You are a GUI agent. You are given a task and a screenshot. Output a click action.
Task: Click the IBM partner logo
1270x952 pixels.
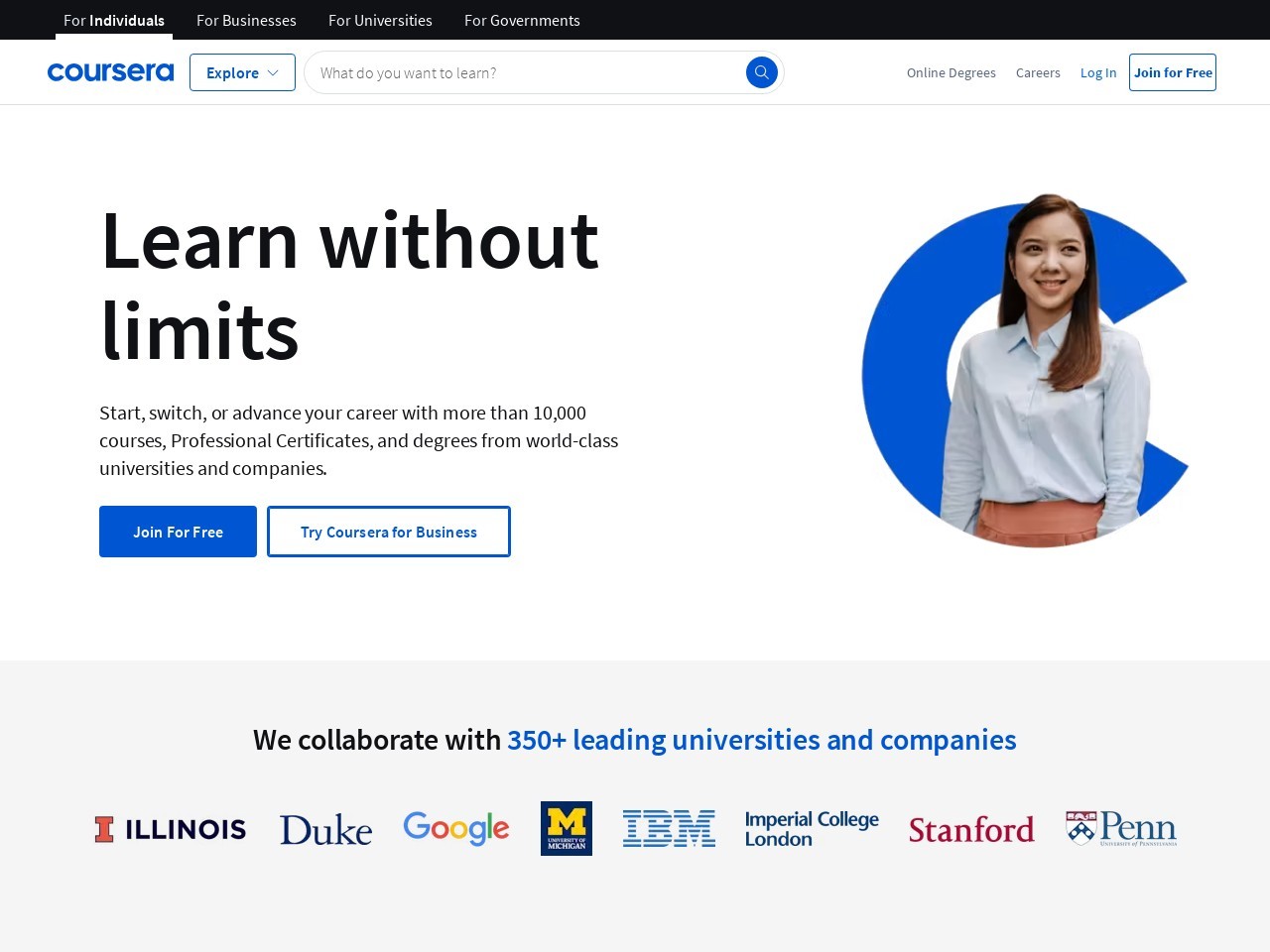point(669,828)
